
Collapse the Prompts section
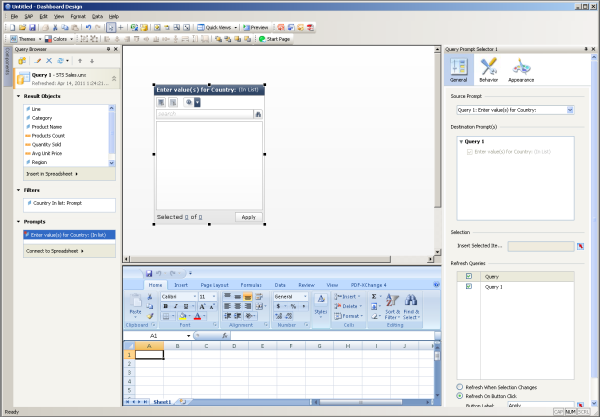pos(18,222)
